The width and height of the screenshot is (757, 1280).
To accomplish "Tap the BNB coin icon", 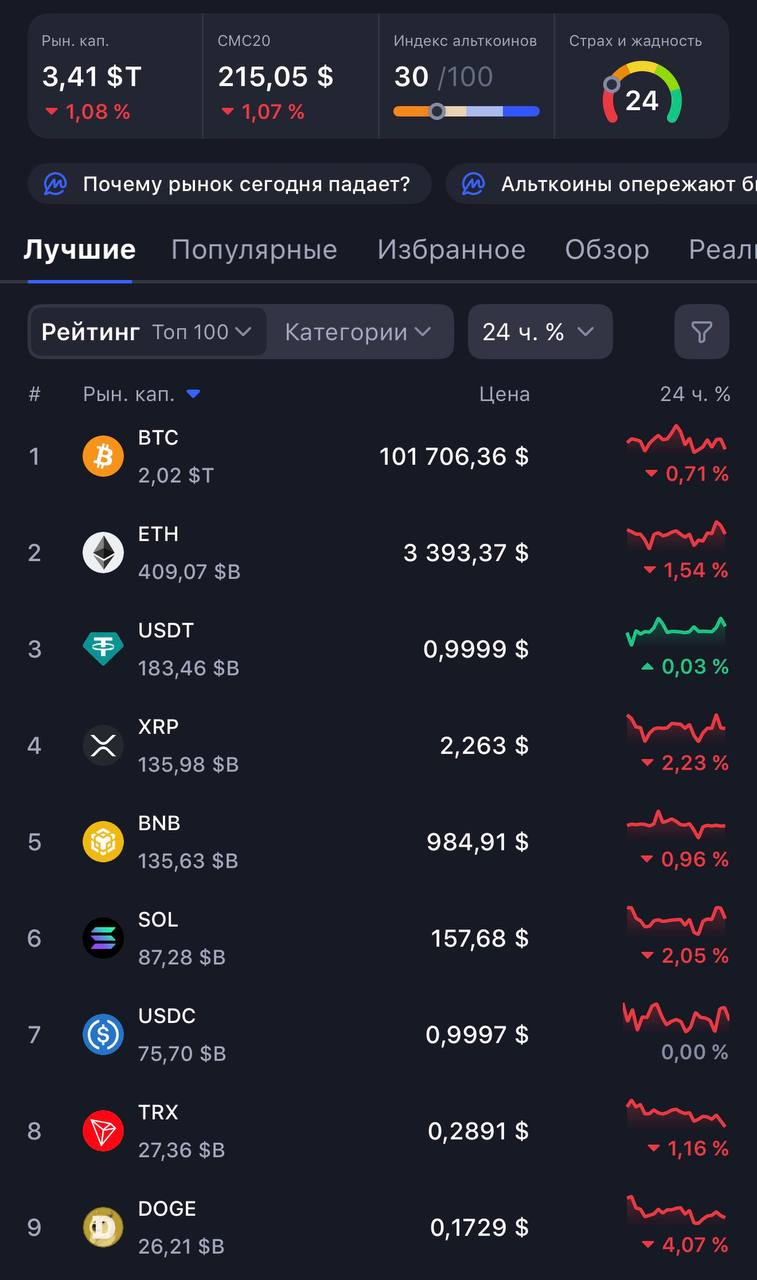I will (x=103, y=842).
